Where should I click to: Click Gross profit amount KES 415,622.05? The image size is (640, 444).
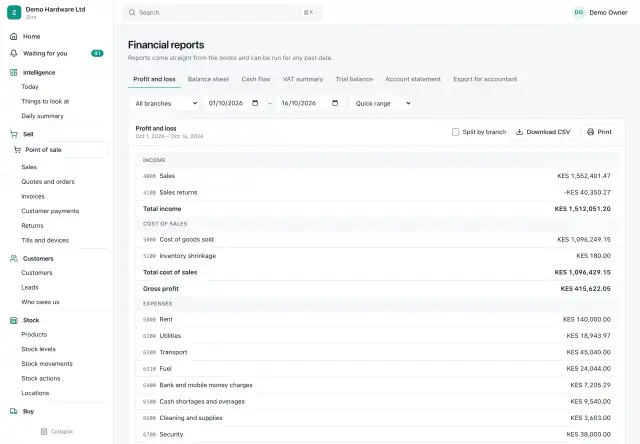click(585, 289)
